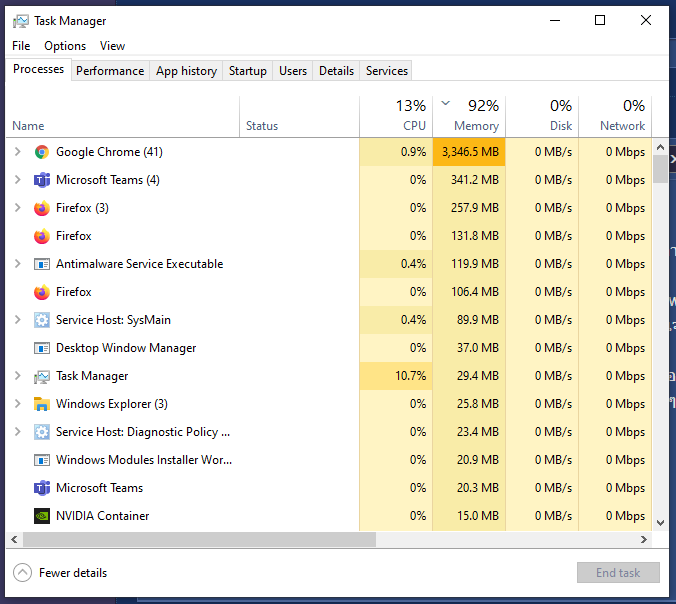The width and height of the screenshot is (676, 604).
Task: Click the Task Manager title bar icon
Action: 21,21
